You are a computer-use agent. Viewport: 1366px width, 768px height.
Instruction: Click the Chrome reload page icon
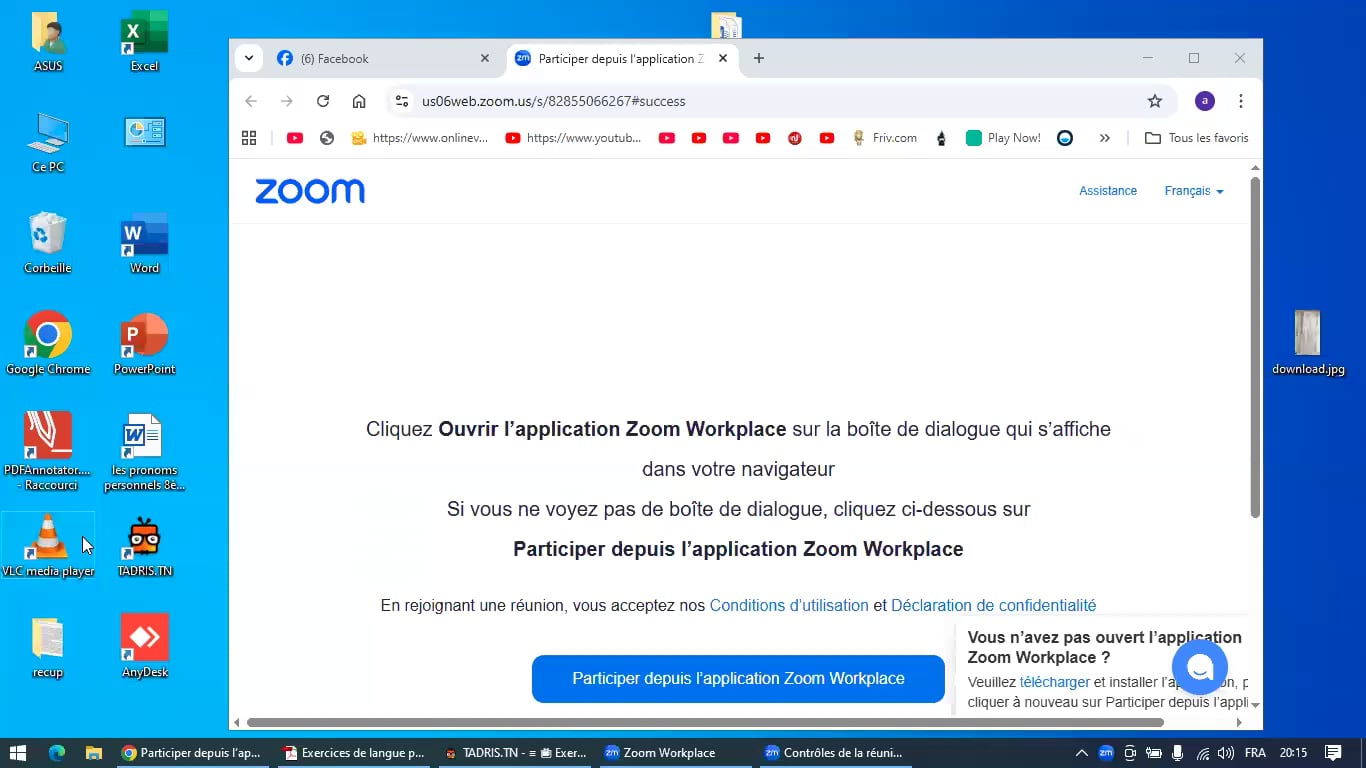pos(323,101)
